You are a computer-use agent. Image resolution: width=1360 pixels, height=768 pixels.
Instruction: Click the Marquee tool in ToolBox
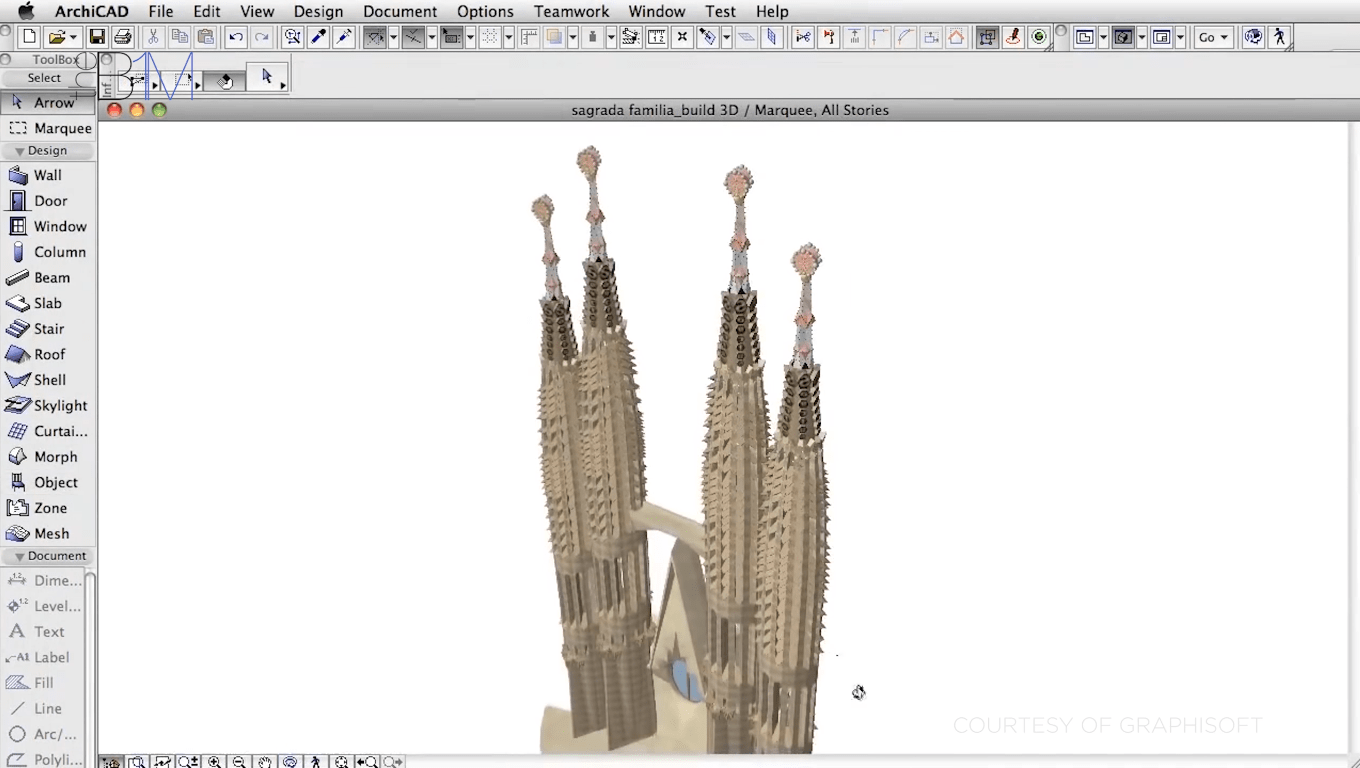[x=47, y=129]
